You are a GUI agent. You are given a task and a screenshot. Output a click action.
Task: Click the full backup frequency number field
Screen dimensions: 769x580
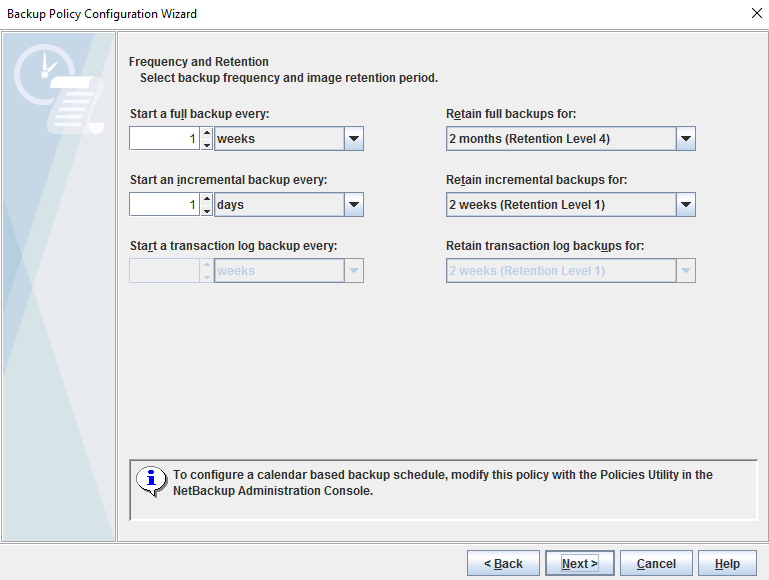point(165,139)
